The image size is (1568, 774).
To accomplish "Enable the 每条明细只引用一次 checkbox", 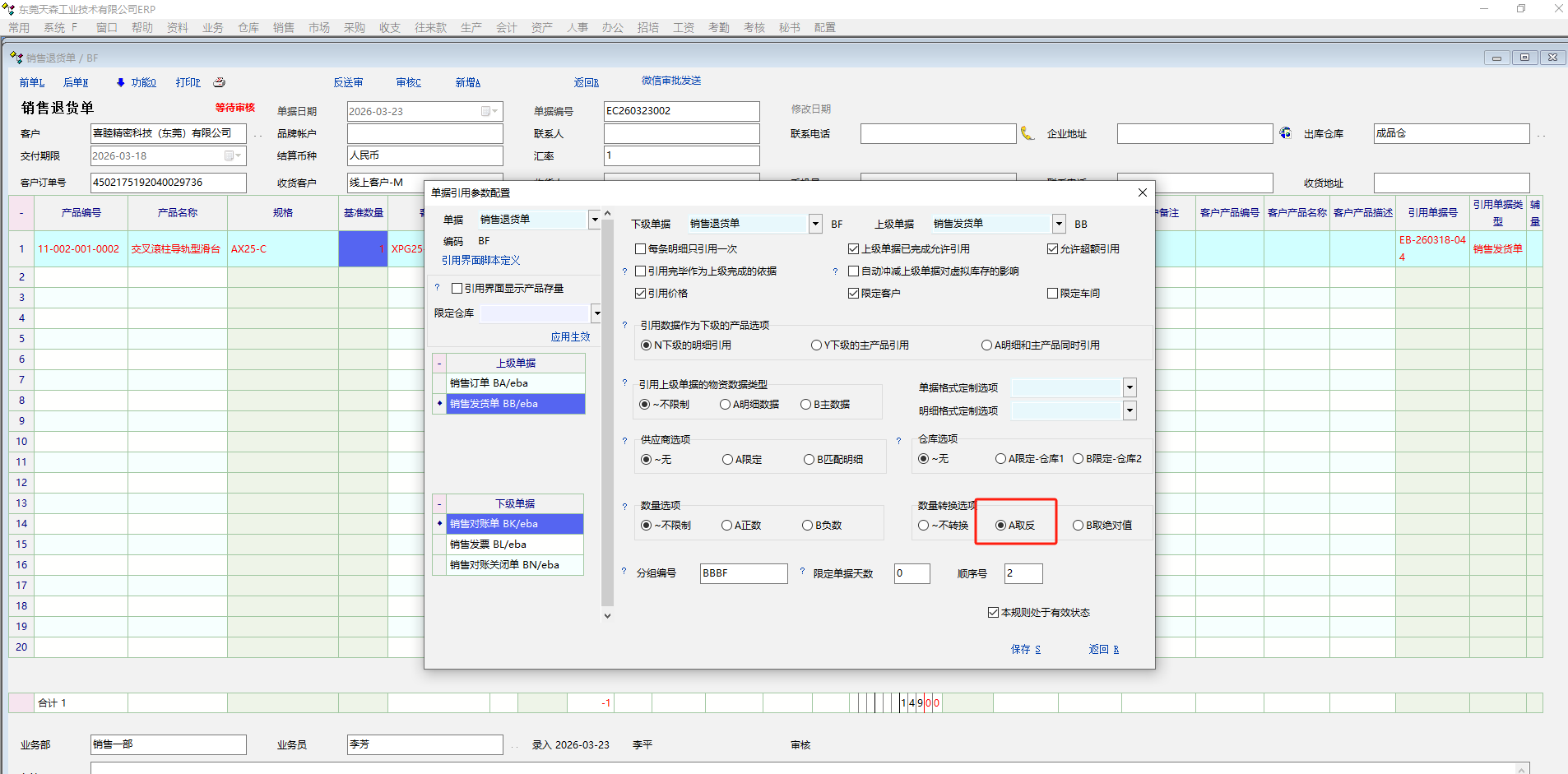I will (x=640, y=248).
